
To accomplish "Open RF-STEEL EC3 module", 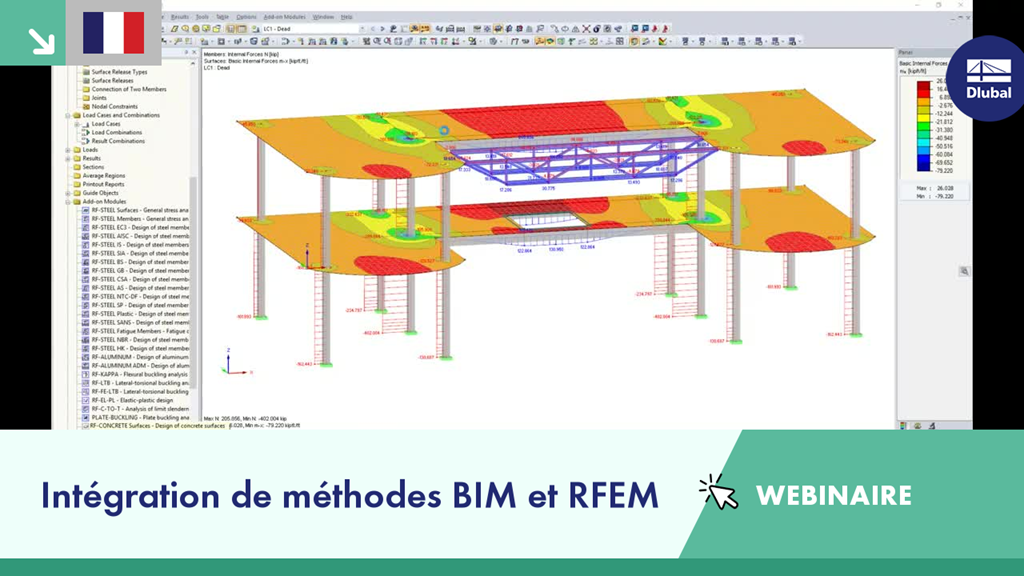I will (x=140, y=227).
